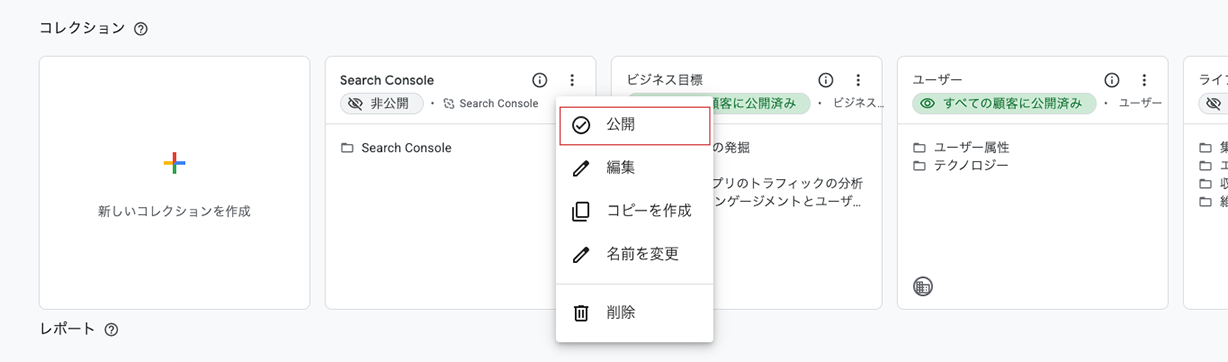1228x362 pixels.
Task: Select 公開 in the context menu
Action: (x=635, y=126)
